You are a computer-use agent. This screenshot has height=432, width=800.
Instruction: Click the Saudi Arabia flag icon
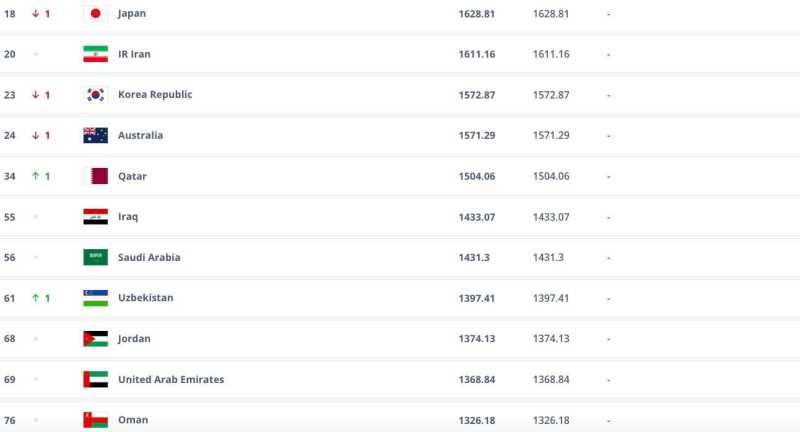click(x=95, y=257)
